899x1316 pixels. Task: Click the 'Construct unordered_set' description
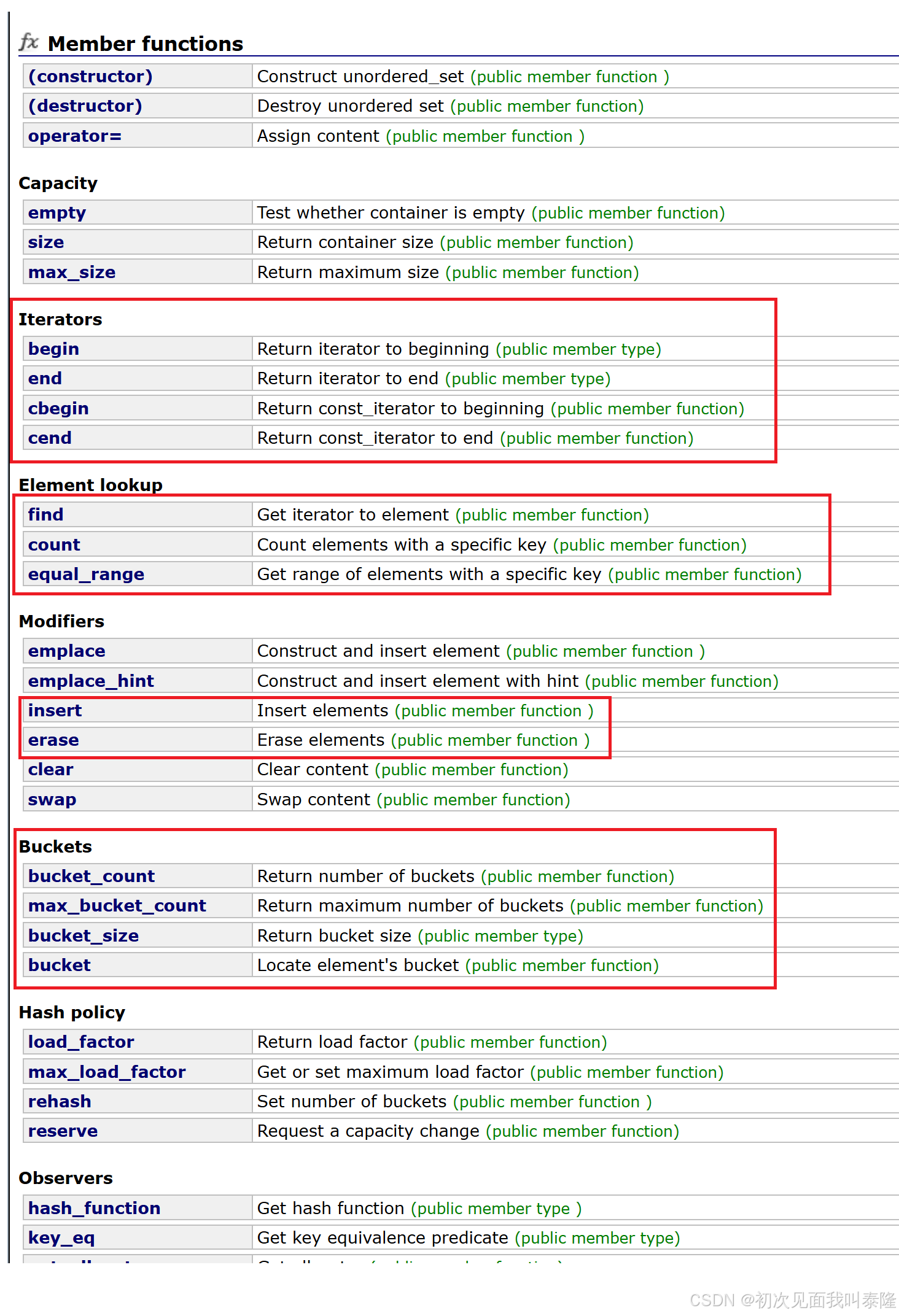360,76
